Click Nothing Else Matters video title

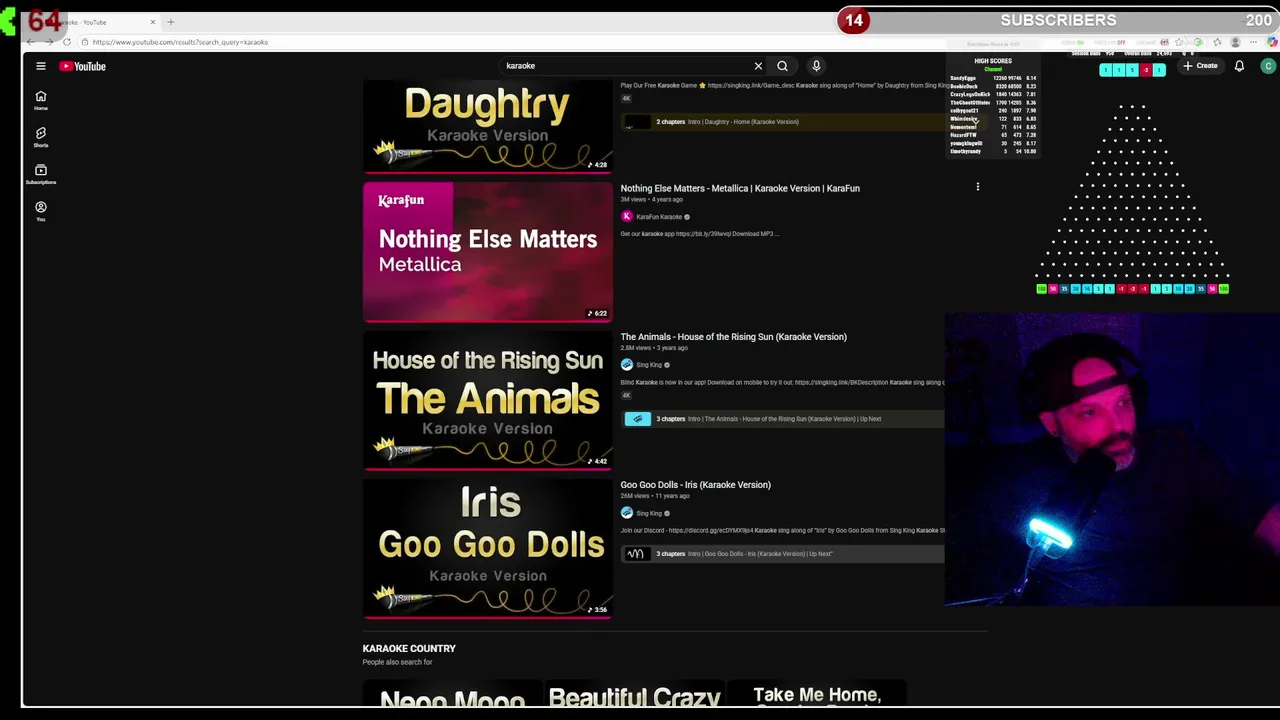740,188
